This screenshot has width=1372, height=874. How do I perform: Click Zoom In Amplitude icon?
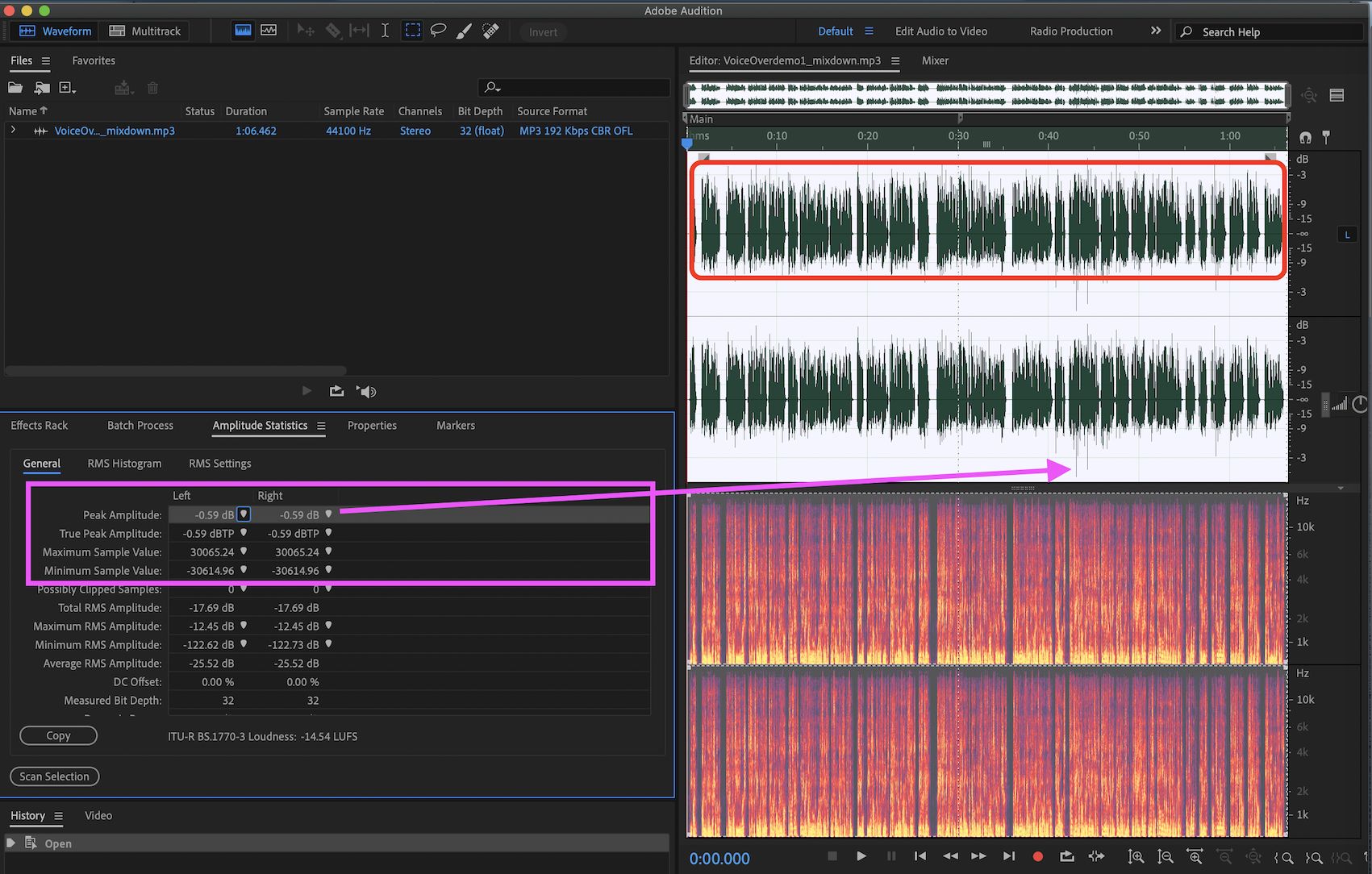[x=1136, y=857]
